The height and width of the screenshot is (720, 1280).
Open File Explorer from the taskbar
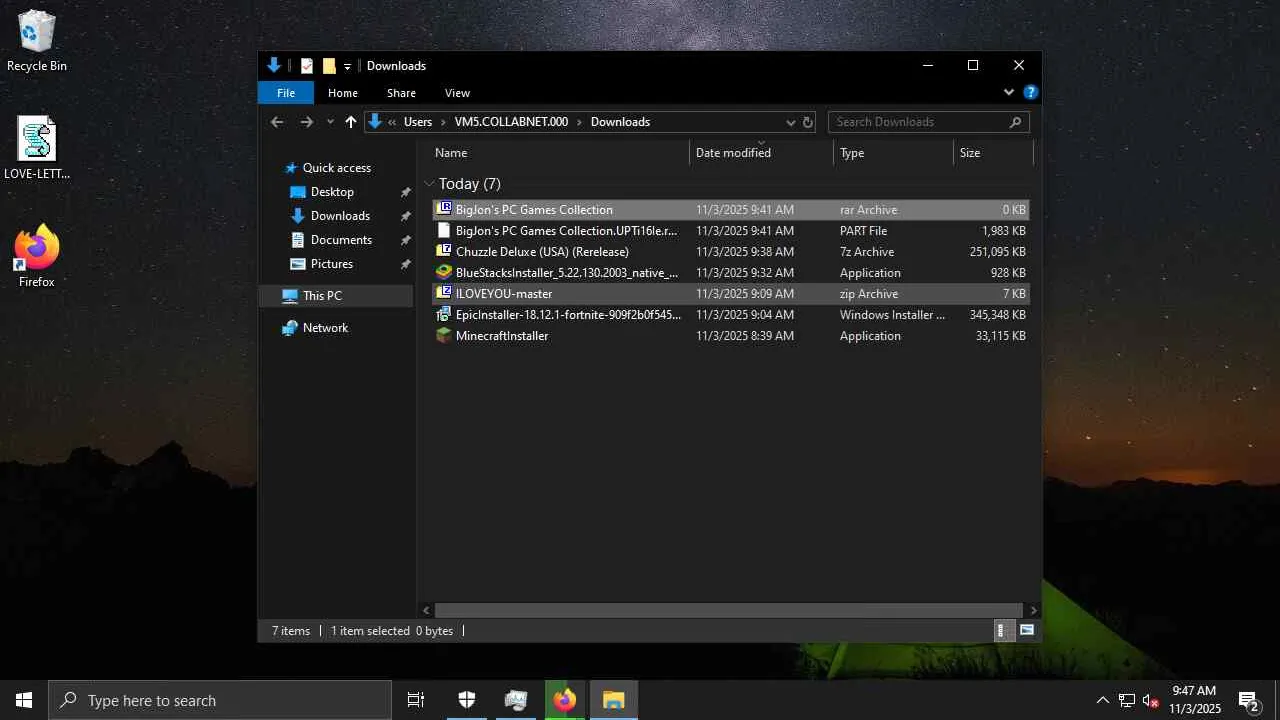click(x=614, y=700)
